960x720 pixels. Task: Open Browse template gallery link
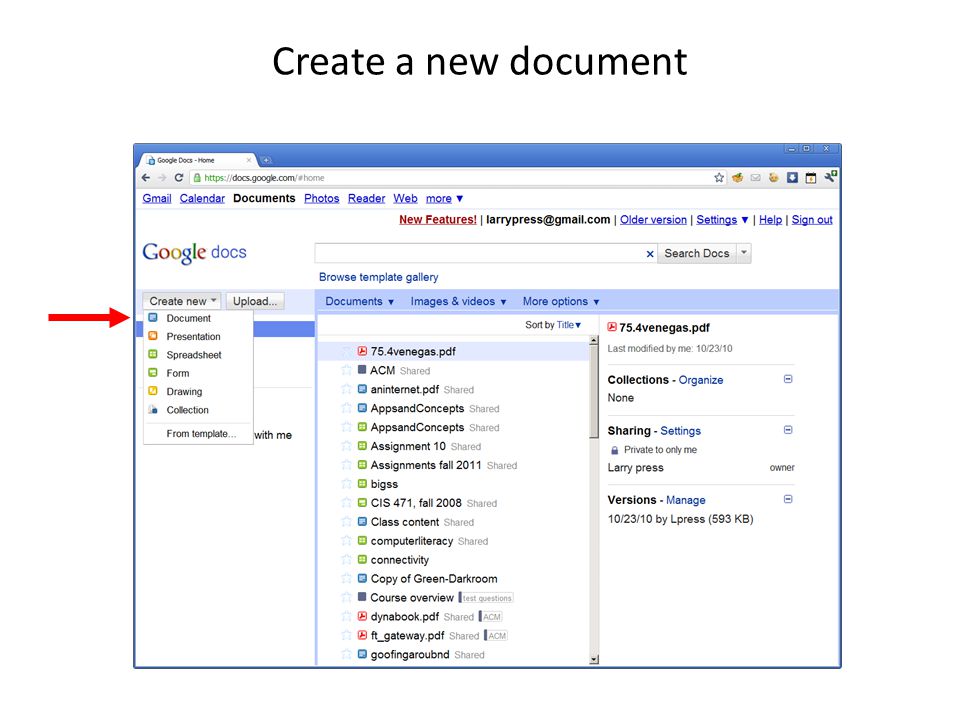[x=378, y=277]
